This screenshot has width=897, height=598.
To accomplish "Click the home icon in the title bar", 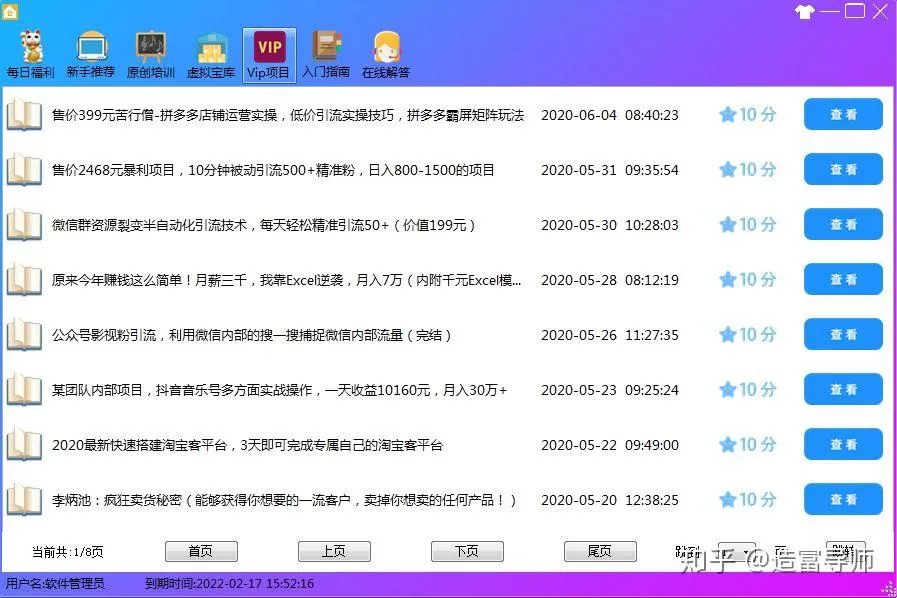I will 11,11.
